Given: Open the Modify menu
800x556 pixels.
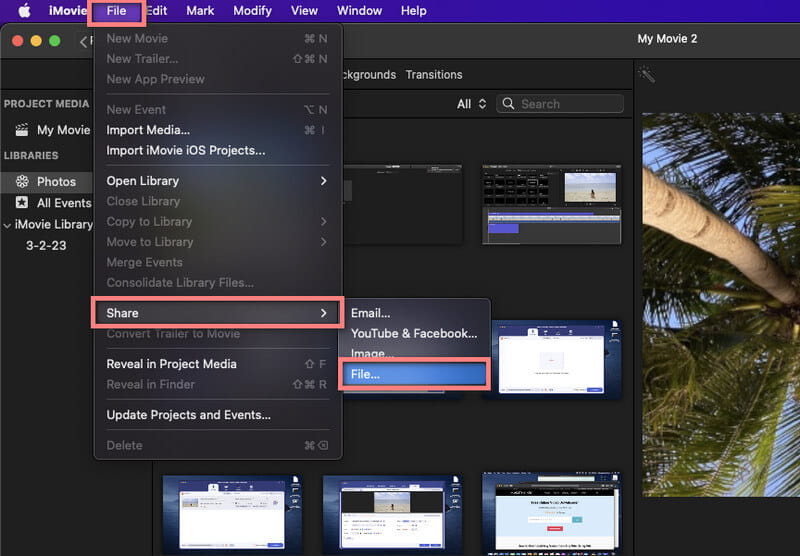Looking at the screenshot, I should [252, 11].
